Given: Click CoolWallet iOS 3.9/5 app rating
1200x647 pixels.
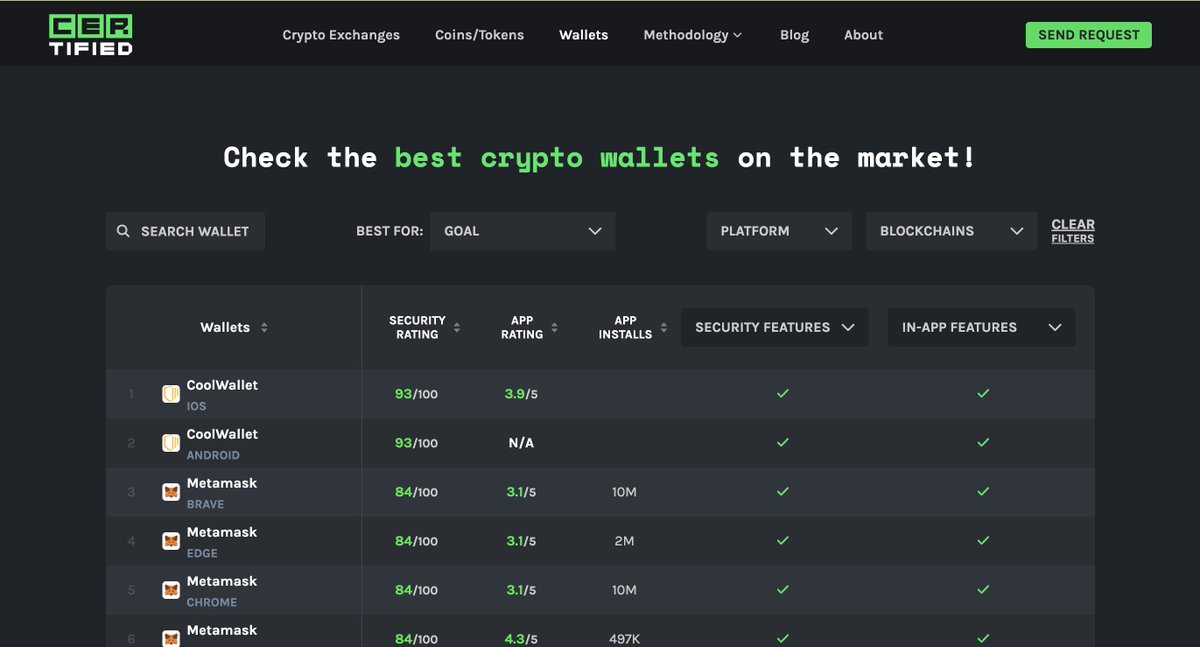Looking at the screenshot, I should (521, 394).
